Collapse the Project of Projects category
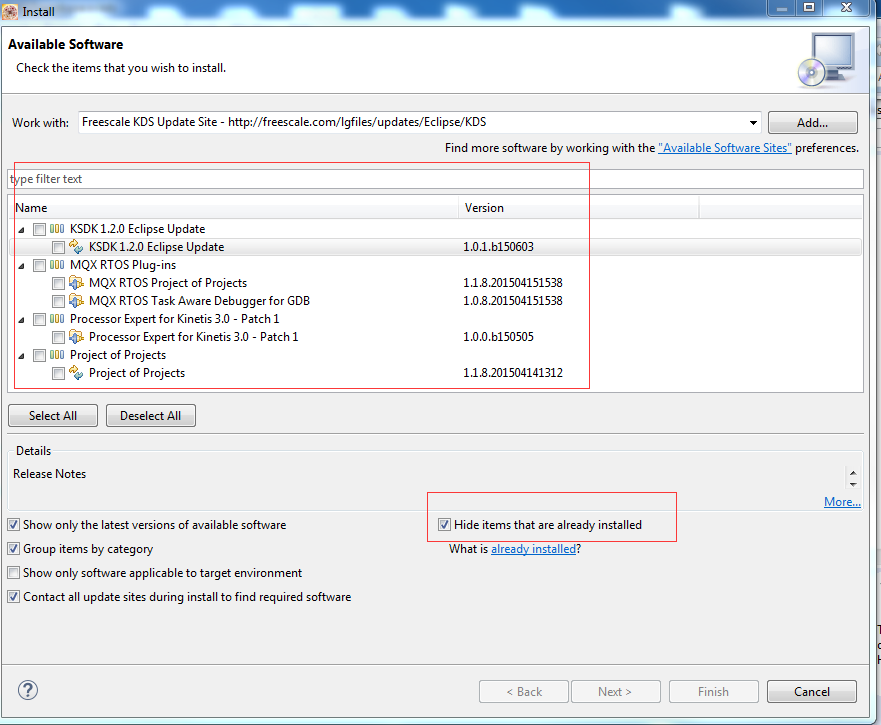881x725 pixels. (21, 356)
